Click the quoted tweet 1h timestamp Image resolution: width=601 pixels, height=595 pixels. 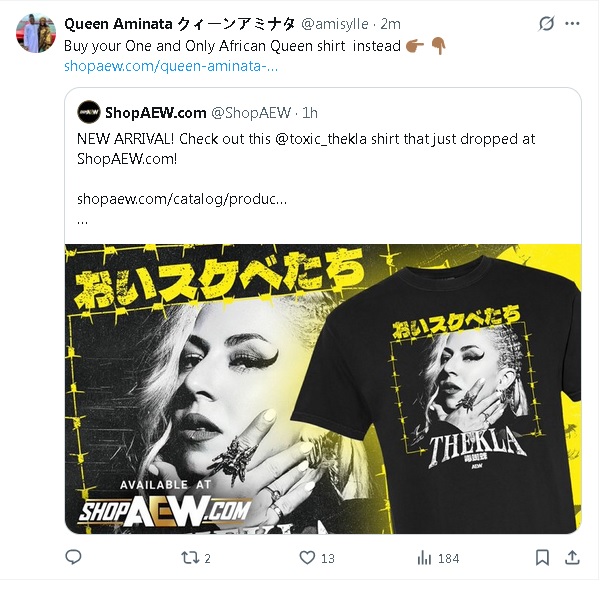(310, 113)
